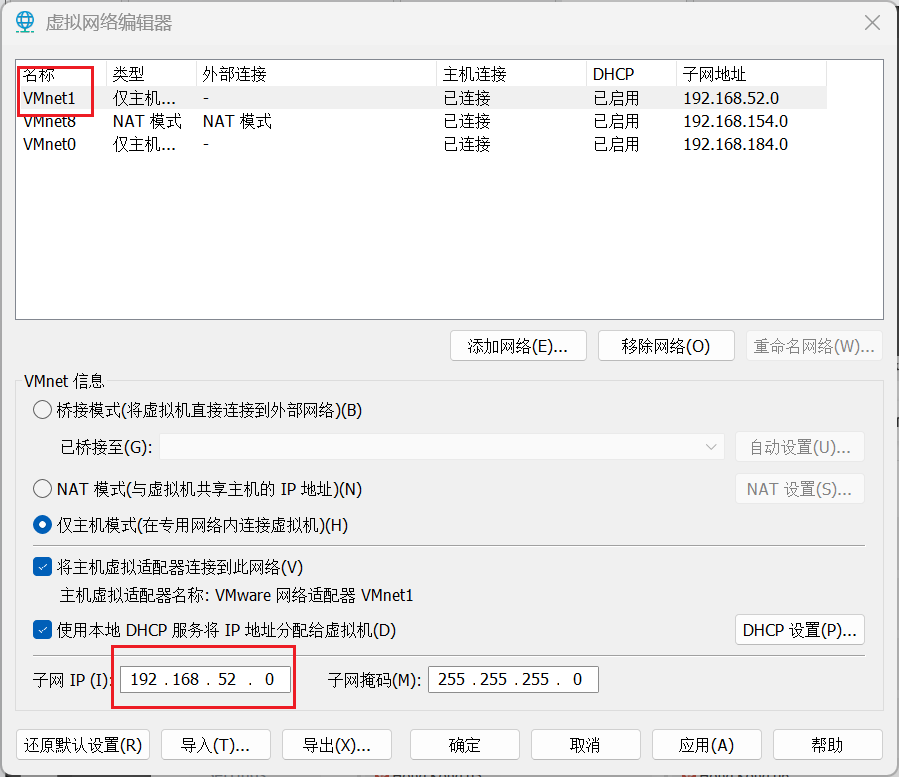Click 已启用 DHCP cell in VMnet0 row
This screenshot has width=899, height=777.
click(x=616, y=144)
